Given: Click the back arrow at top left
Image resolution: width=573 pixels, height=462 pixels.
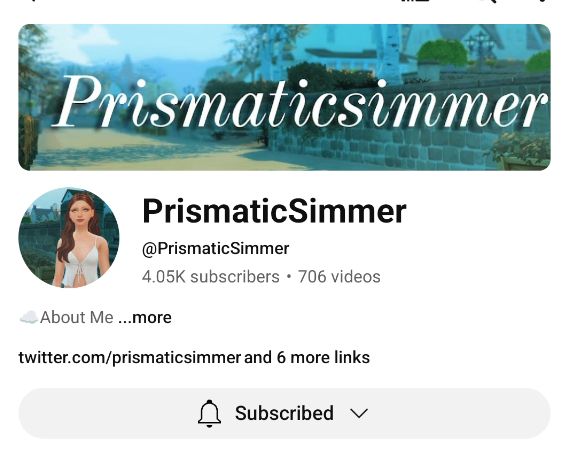Looking at the screenshot, I should (33, 1).
